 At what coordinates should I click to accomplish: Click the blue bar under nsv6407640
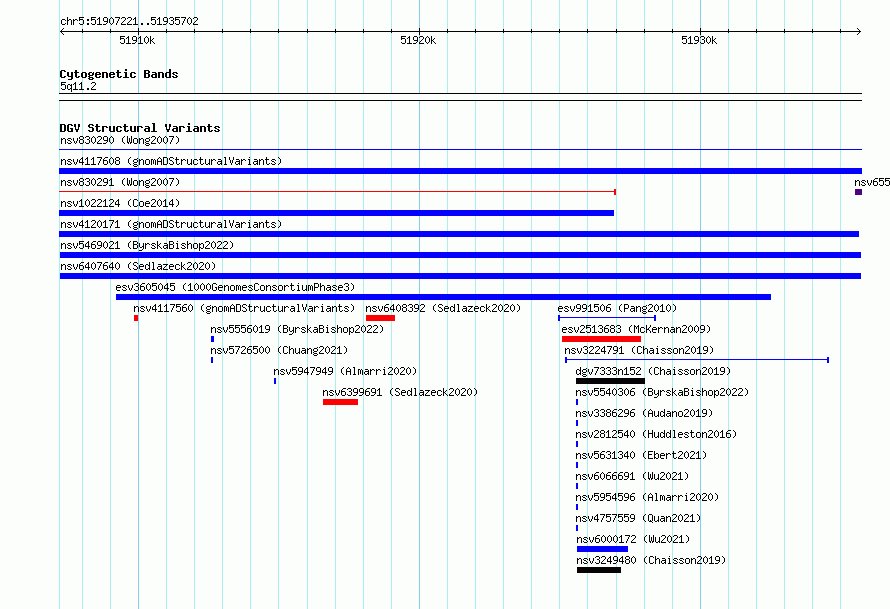(x=460, y=276)
